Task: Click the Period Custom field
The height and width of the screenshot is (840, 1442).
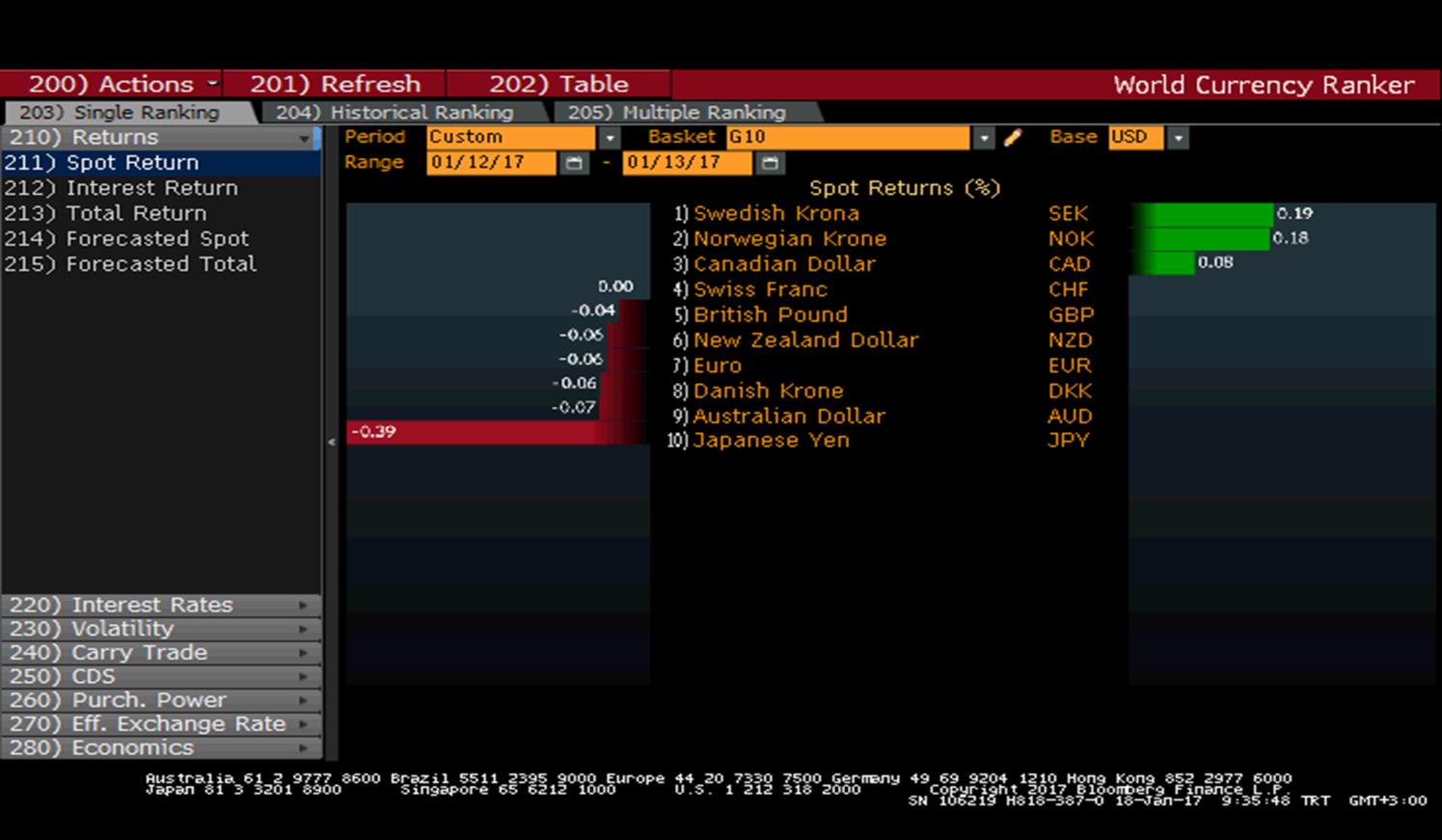Action: pos(511,138)
